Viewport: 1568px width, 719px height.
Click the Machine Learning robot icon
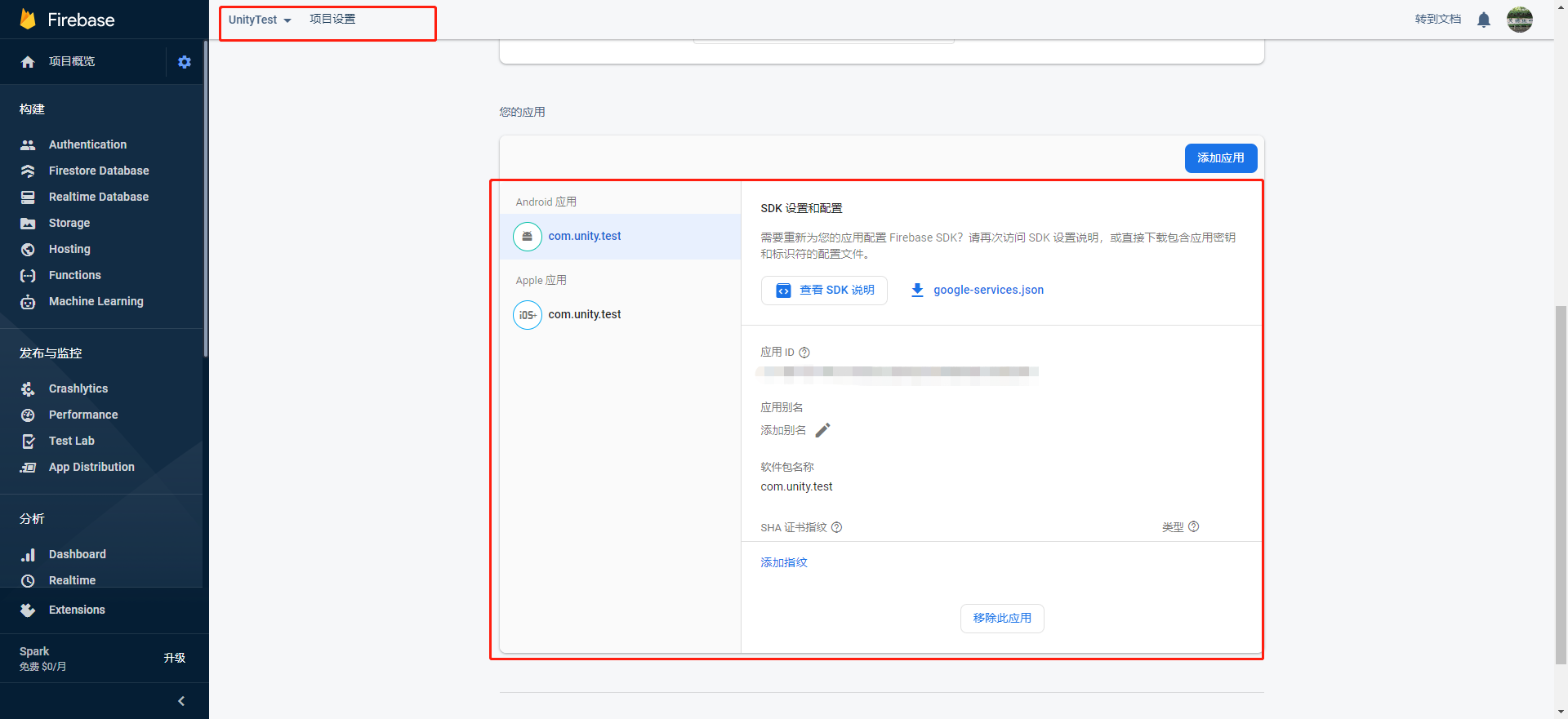28,301
